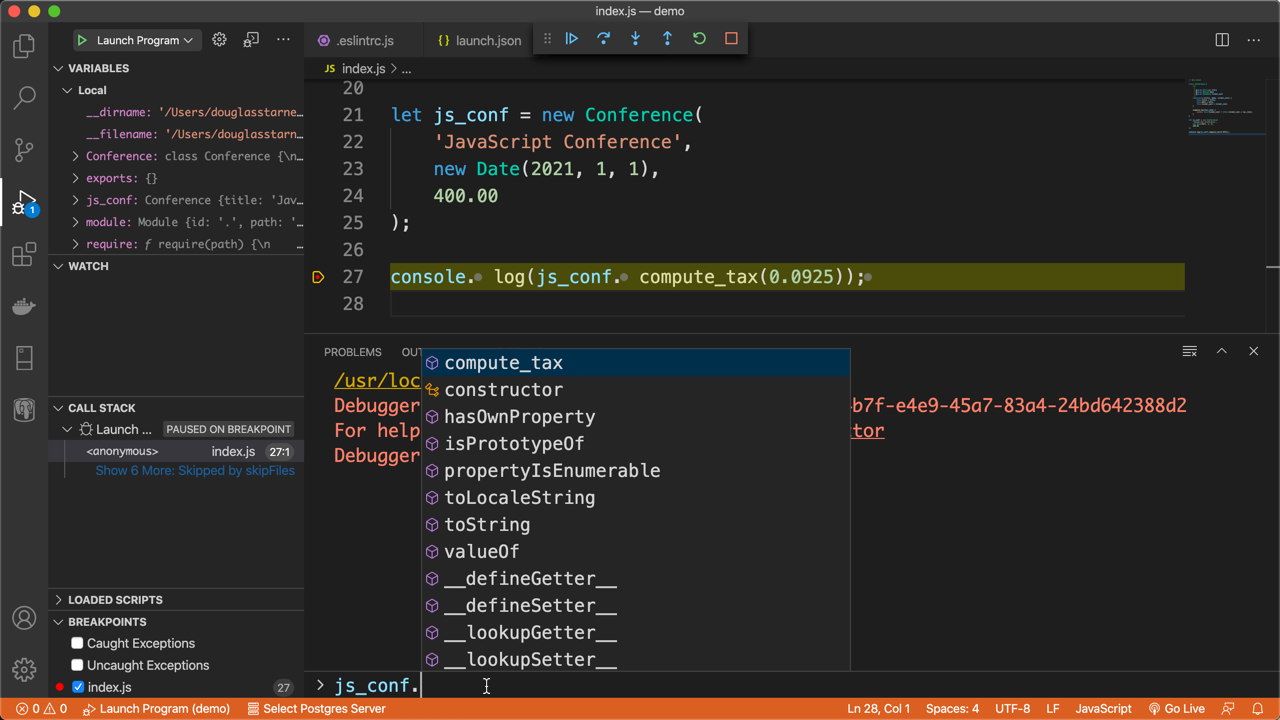1280x720 pixels.
Task: Select hasOwnProperty suggestion
Action: (x=636, y=417)
